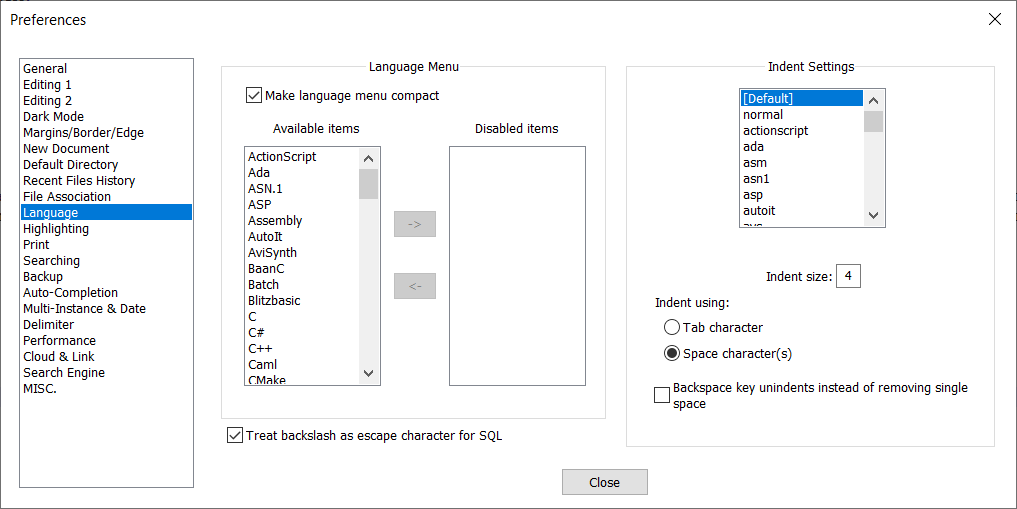The width and height of the screenshot is (1017, 509).
Task: Switch to Auto-Completion settings
Action: click(x=70, y=292)
